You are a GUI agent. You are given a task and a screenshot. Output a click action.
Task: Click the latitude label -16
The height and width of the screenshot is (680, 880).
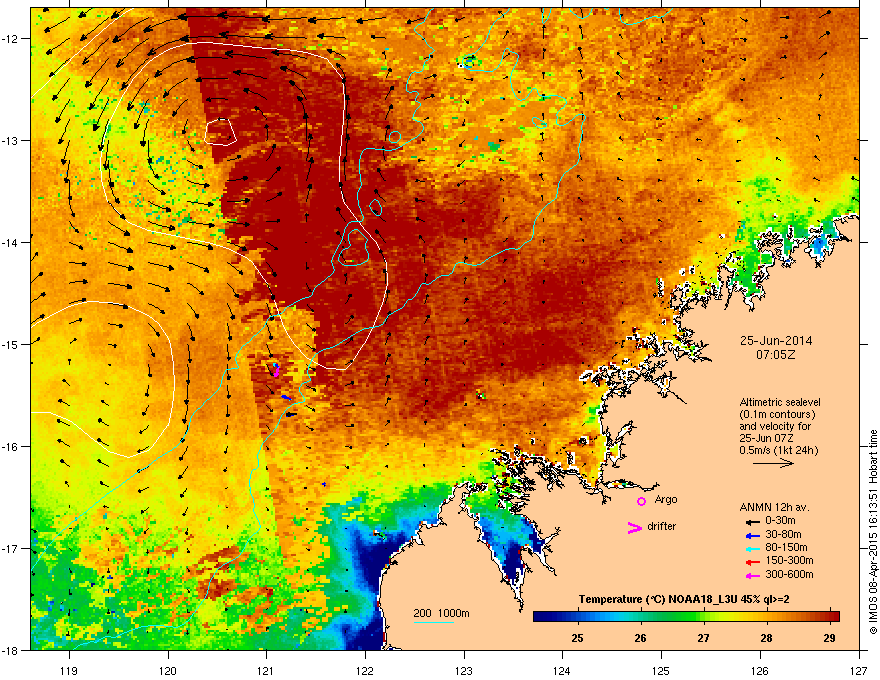pyautogui.click(x=10, y=447)
